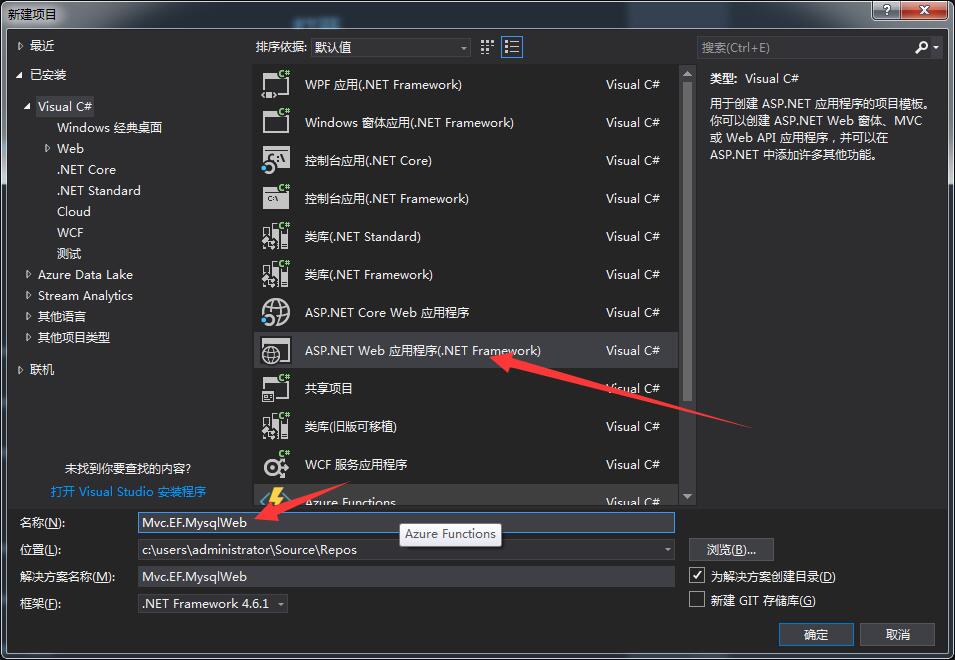Click the .NET Framework console app icon
Screen dimensions: 955x660
click(x=276, y=198)
